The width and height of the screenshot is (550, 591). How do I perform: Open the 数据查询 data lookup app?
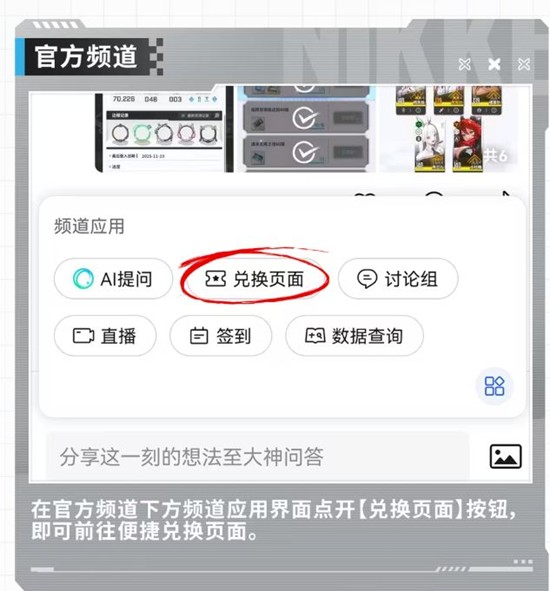pyautogui.click(x=354, y=335)
